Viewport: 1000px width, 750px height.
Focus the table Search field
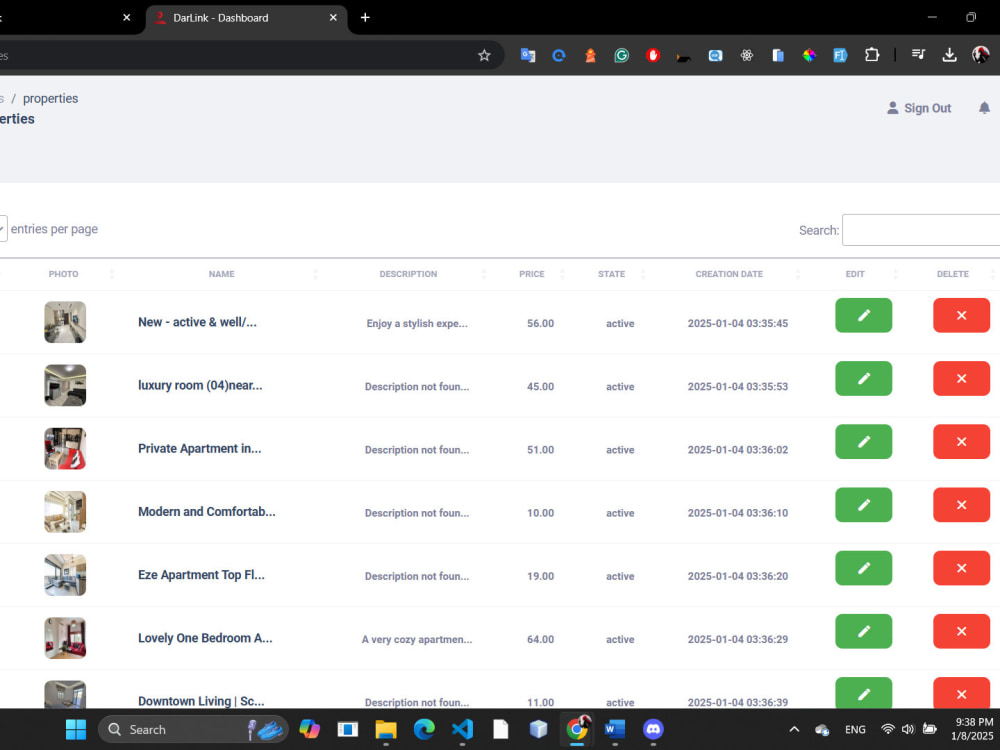(x=921, y=230)
